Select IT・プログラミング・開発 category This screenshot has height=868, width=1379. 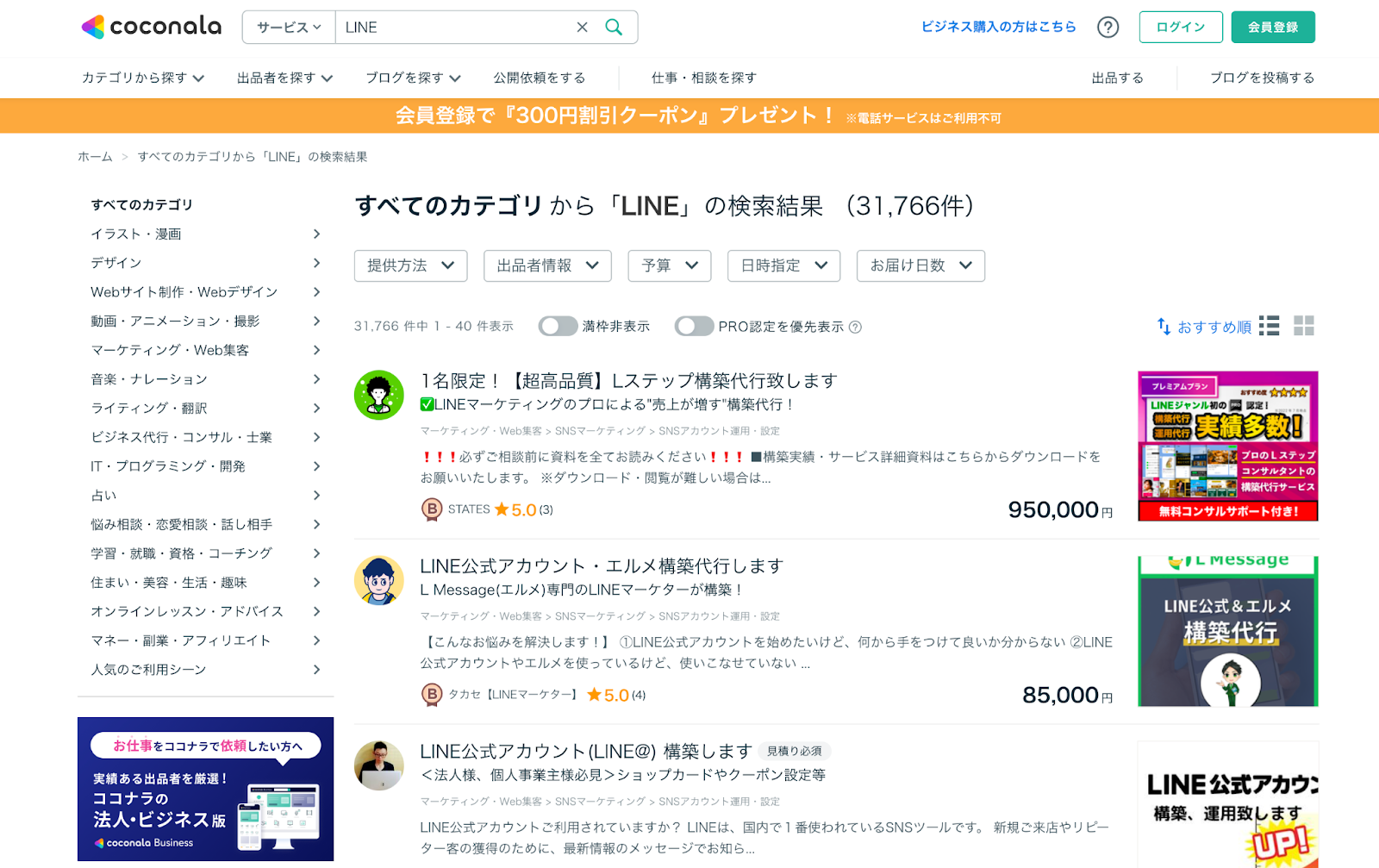(206, 466)
